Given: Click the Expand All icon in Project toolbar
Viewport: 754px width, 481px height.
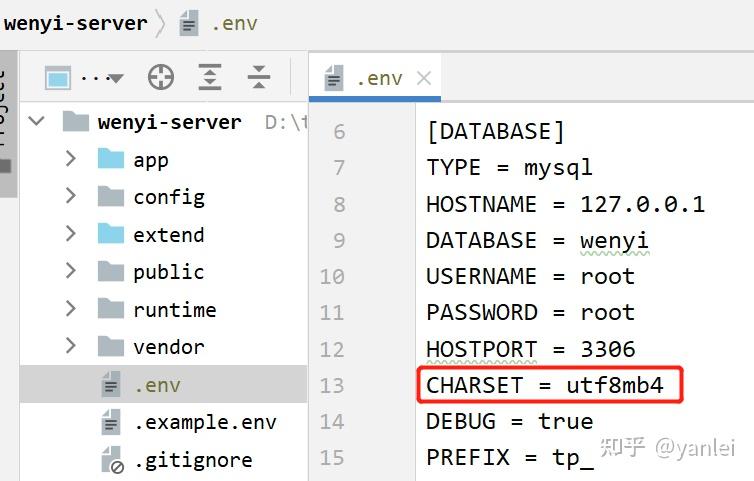Looking at the screenshot, I should coord(210,77).
